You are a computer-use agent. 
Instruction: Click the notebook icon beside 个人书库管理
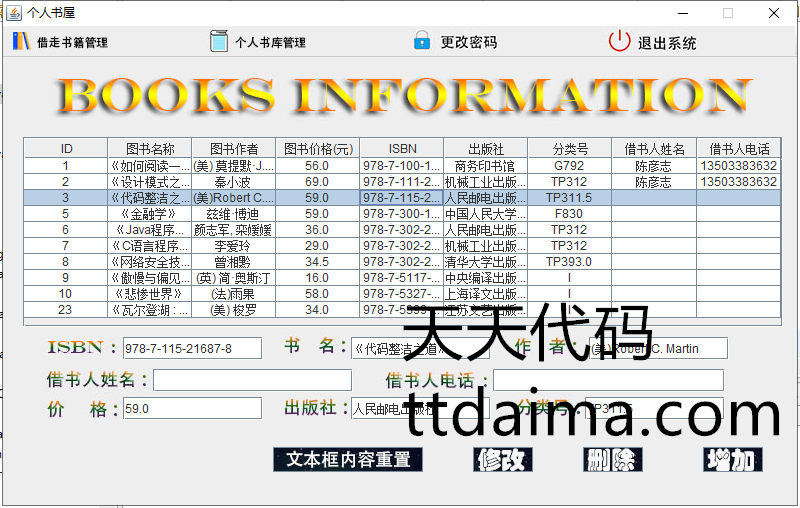219,42
